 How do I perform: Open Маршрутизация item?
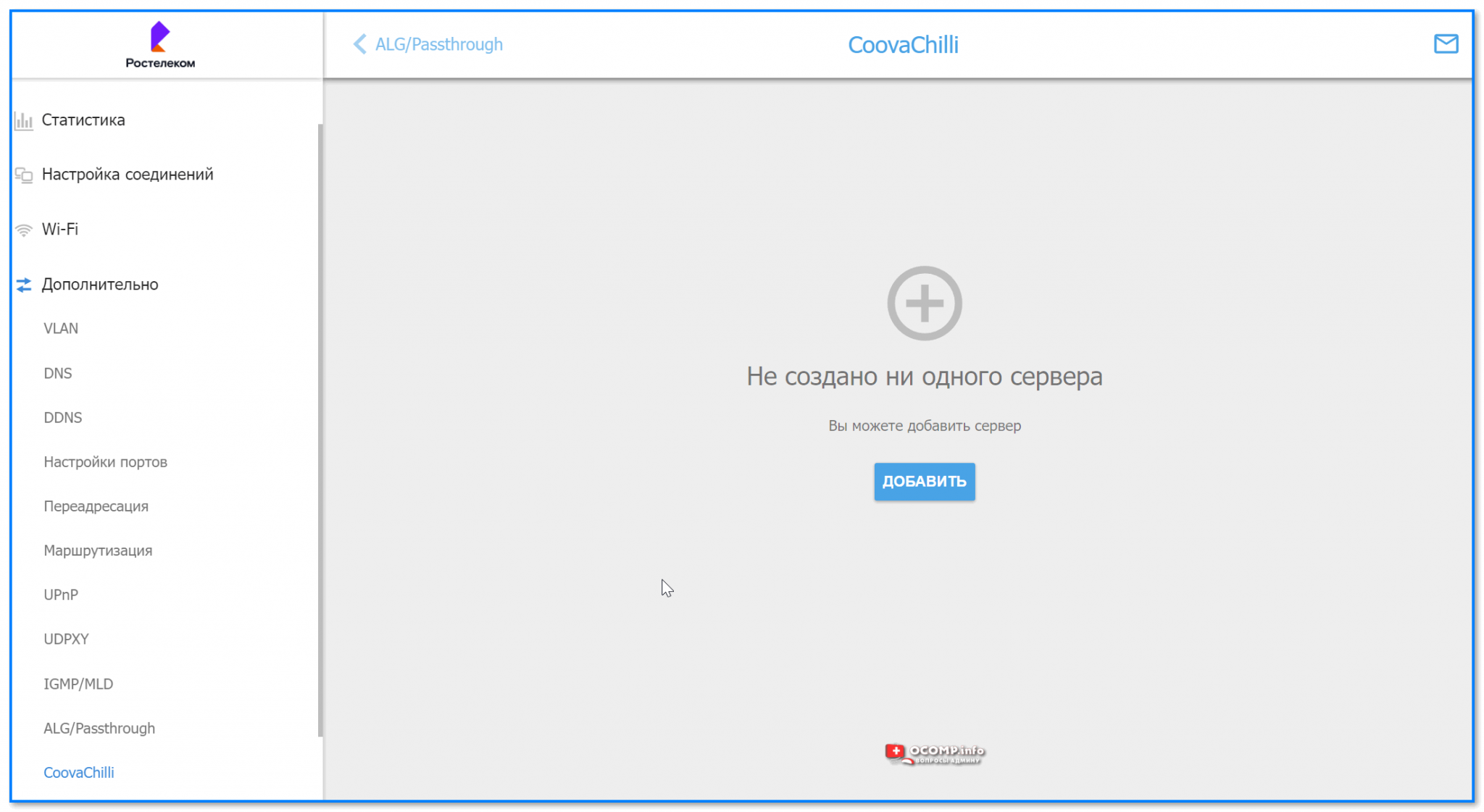pyautogui.click(x=98, y=550)
